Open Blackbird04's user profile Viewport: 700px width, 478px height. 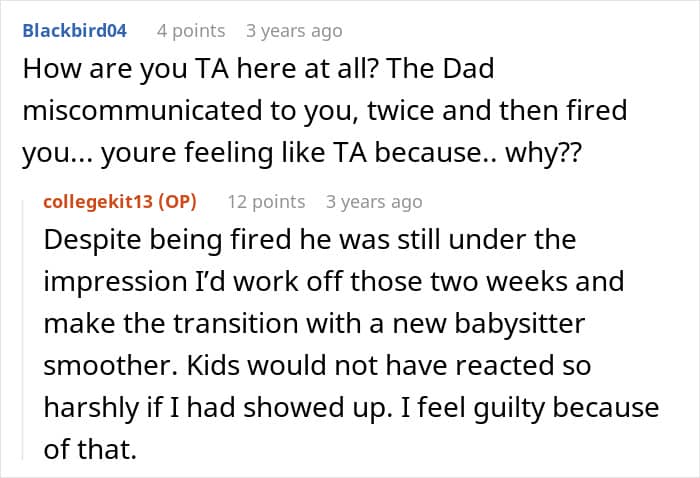[x=74, y=30]
